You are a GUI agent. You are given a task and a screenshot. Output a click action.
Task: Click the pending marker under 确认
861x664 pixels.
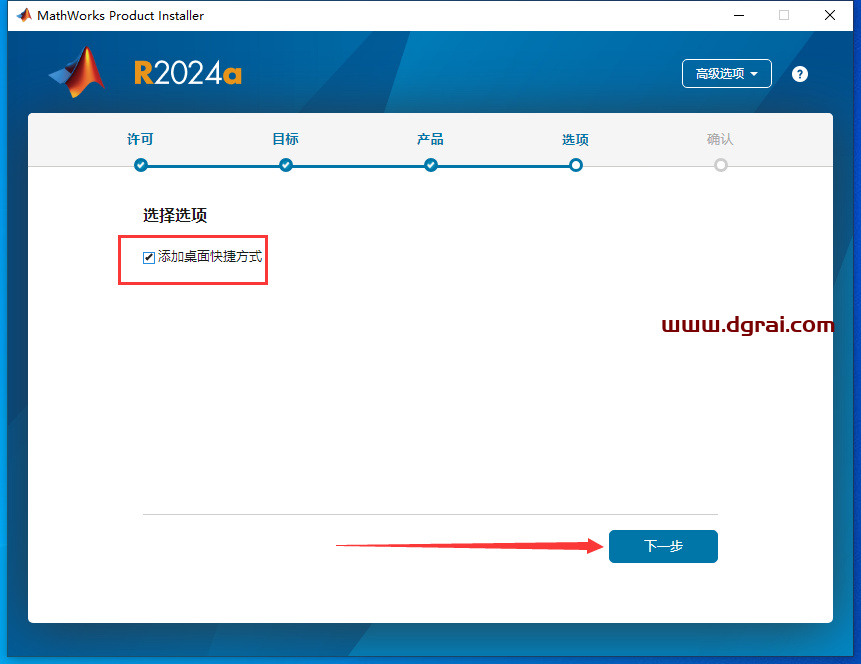click(x=720, y=165)
